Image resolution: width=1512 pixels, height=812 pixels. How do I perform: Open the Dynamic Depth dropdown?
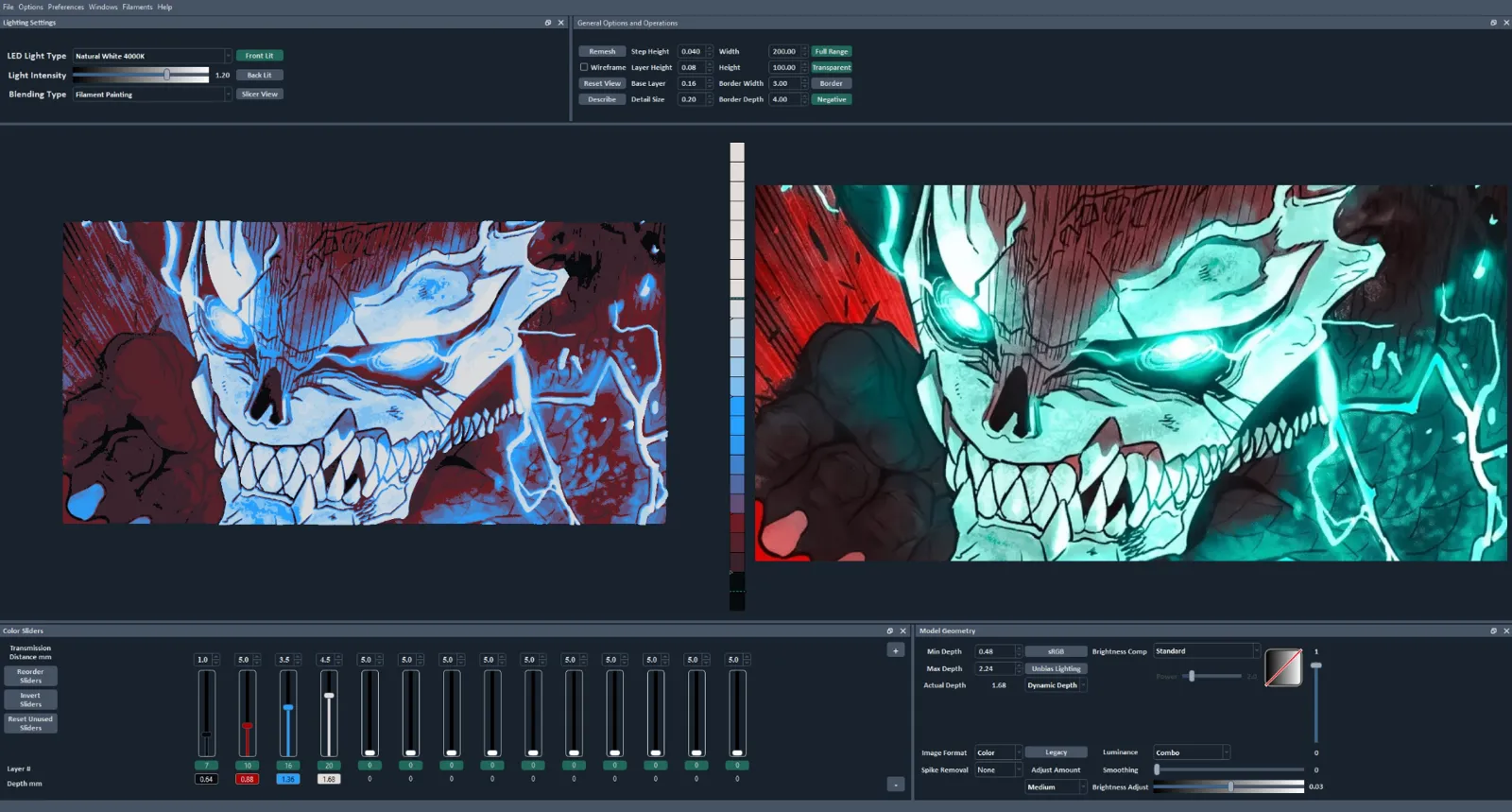click(x=1056, y=685)
